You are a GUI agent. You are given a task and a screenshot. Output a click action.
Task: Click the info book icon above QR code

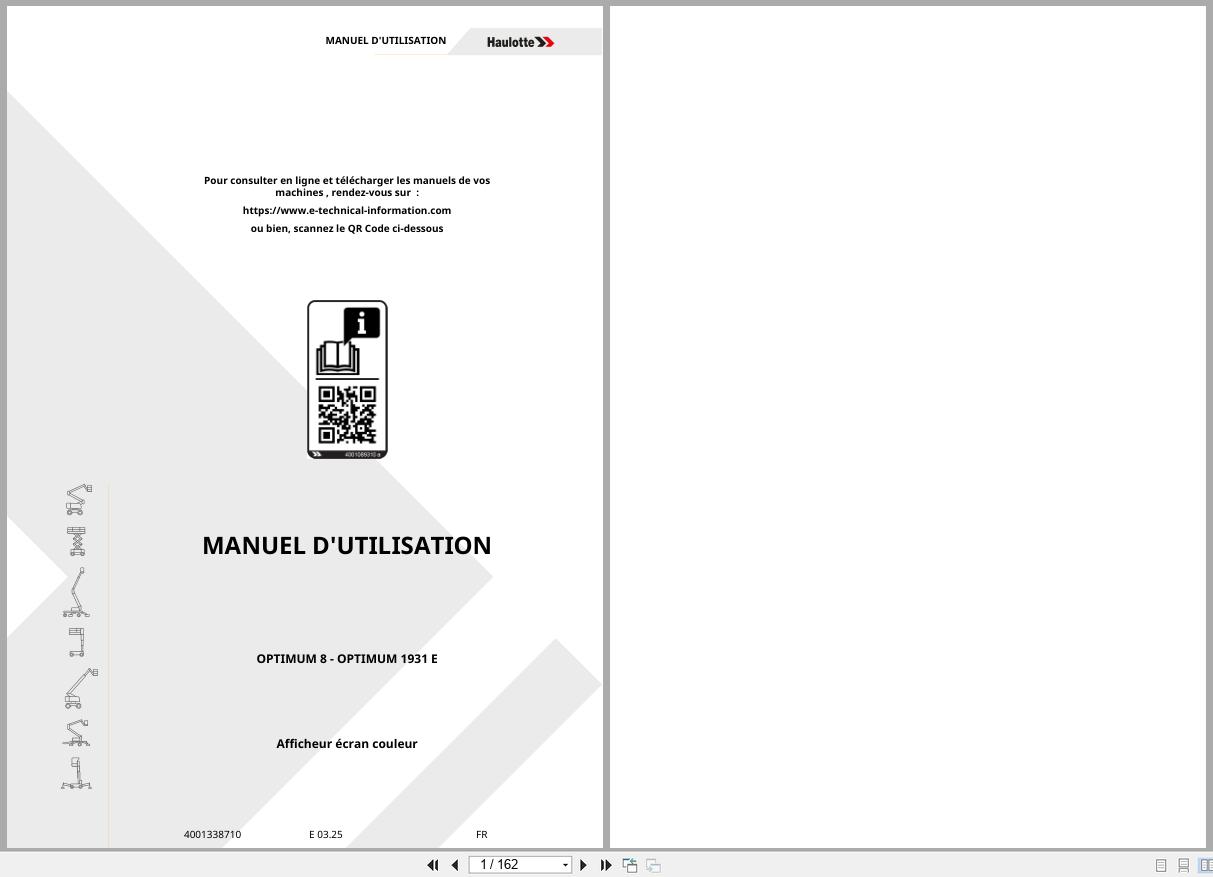point(347,341)
